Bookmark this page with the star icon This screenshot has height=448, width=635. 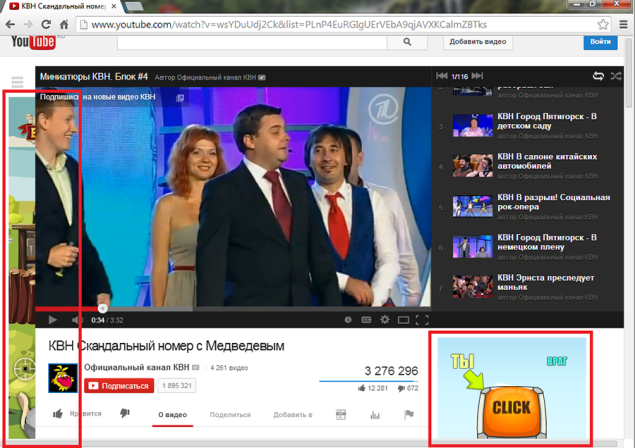click(603, 25)
